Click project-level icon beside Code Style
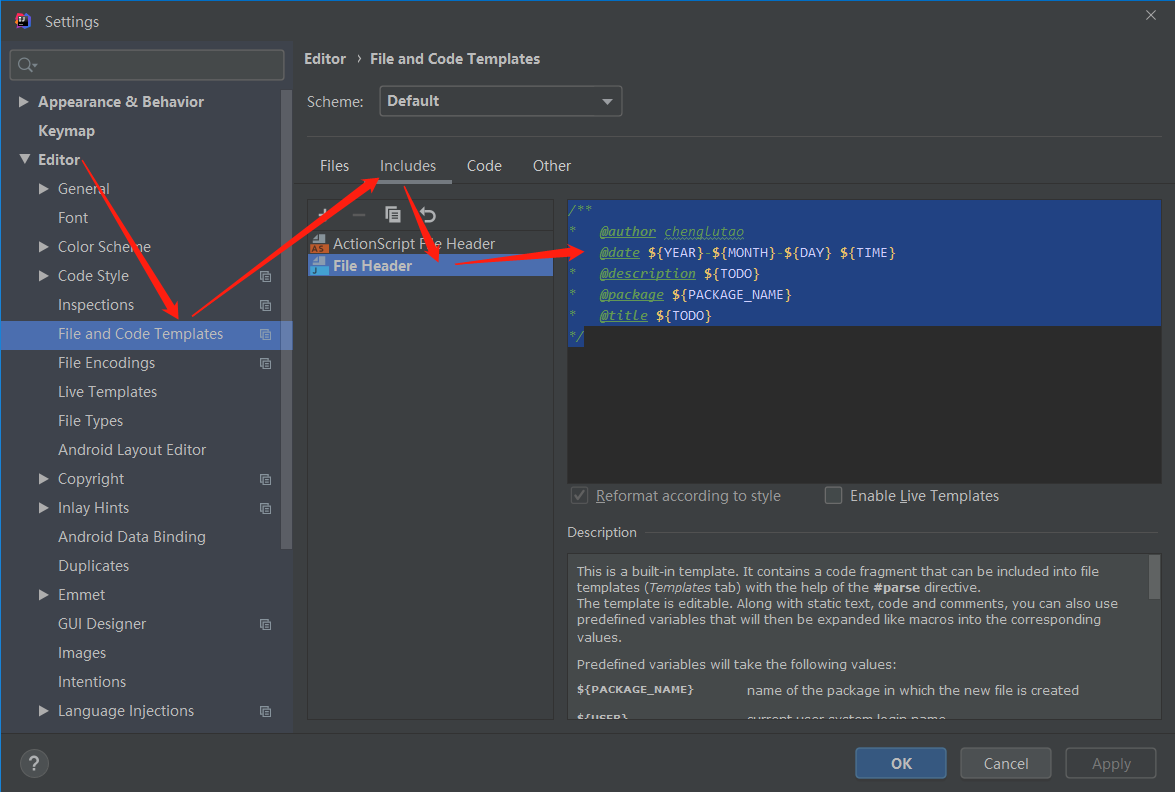The image size is (1175, 792). [265, 276]
